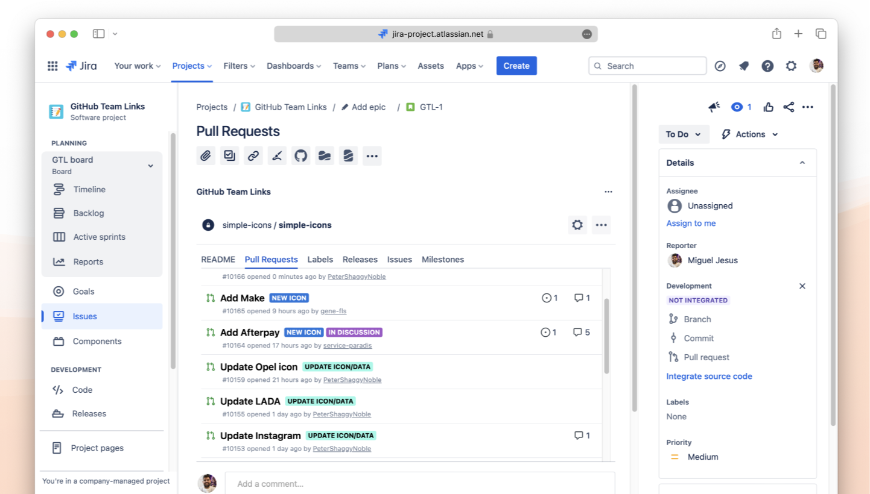Click the link issue chain icon
This screenshot has height=494, width=870.
tap(253, 156)
